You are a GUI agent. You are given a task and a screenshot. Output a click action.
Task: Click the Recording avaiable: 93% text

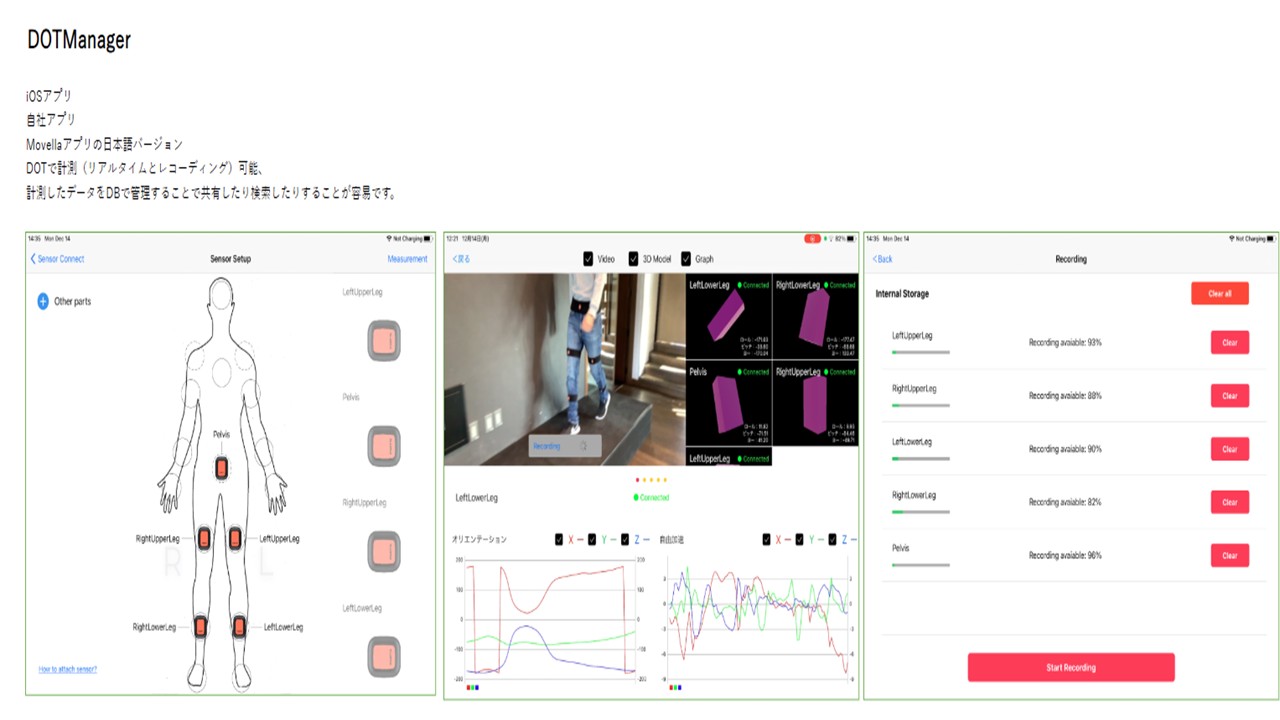(x=1065, y=343)
